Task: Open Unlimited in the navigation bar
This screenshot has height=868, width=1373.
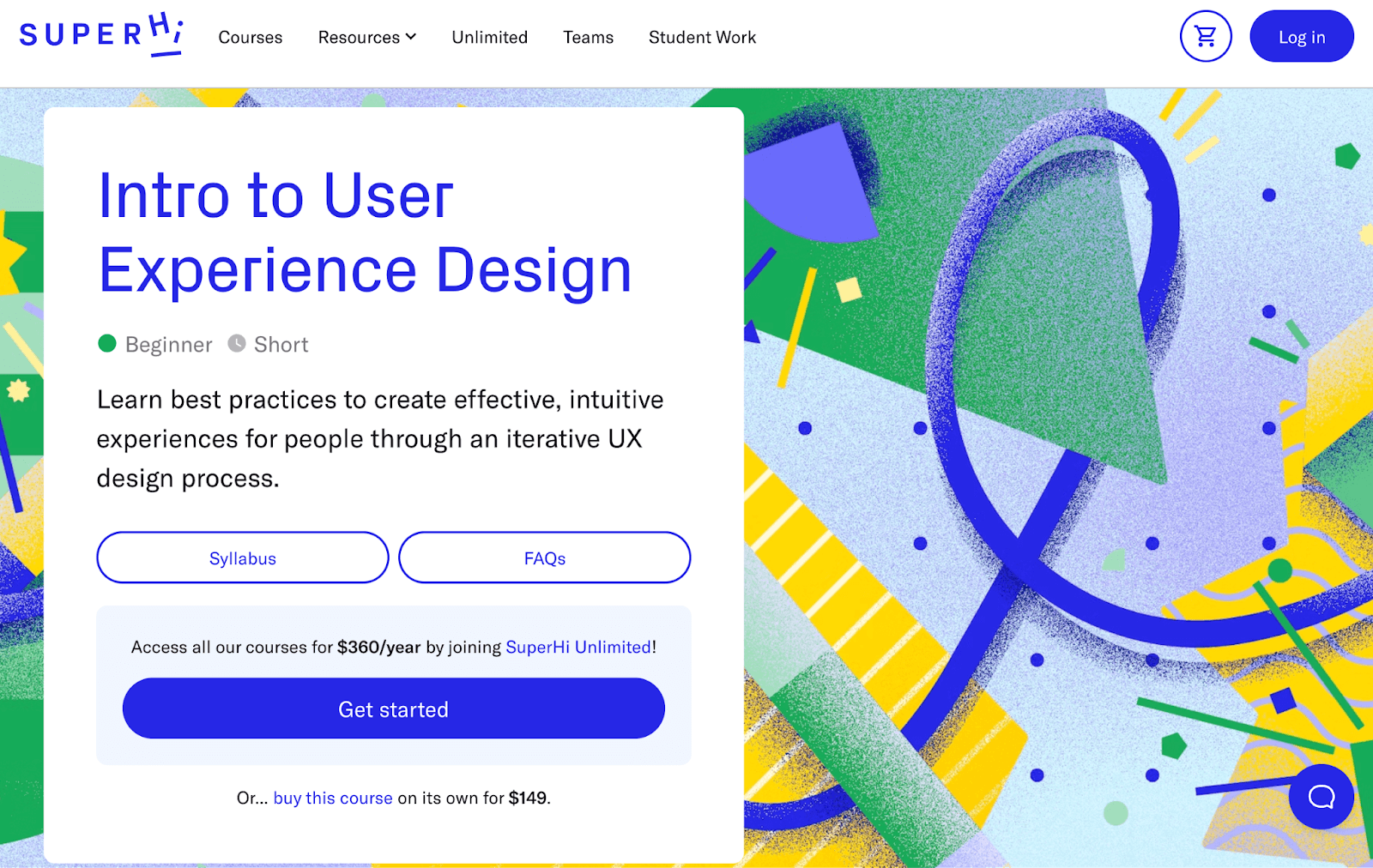Action: coord(489,38)
